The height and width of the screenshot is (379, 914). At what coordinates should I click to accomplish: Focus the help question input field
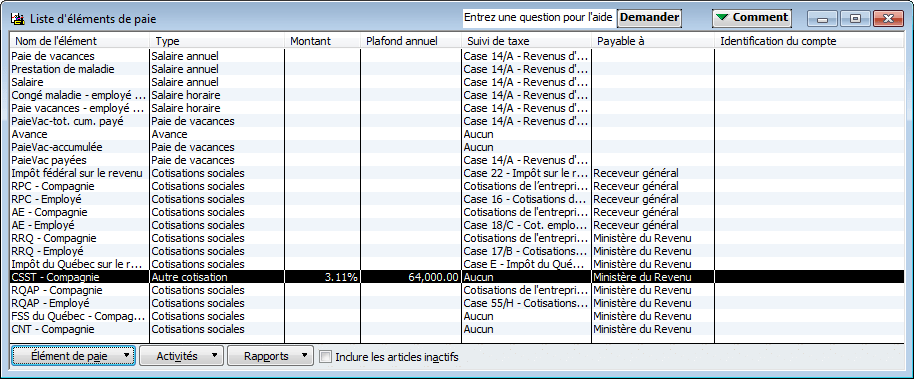tap(539, 17)
